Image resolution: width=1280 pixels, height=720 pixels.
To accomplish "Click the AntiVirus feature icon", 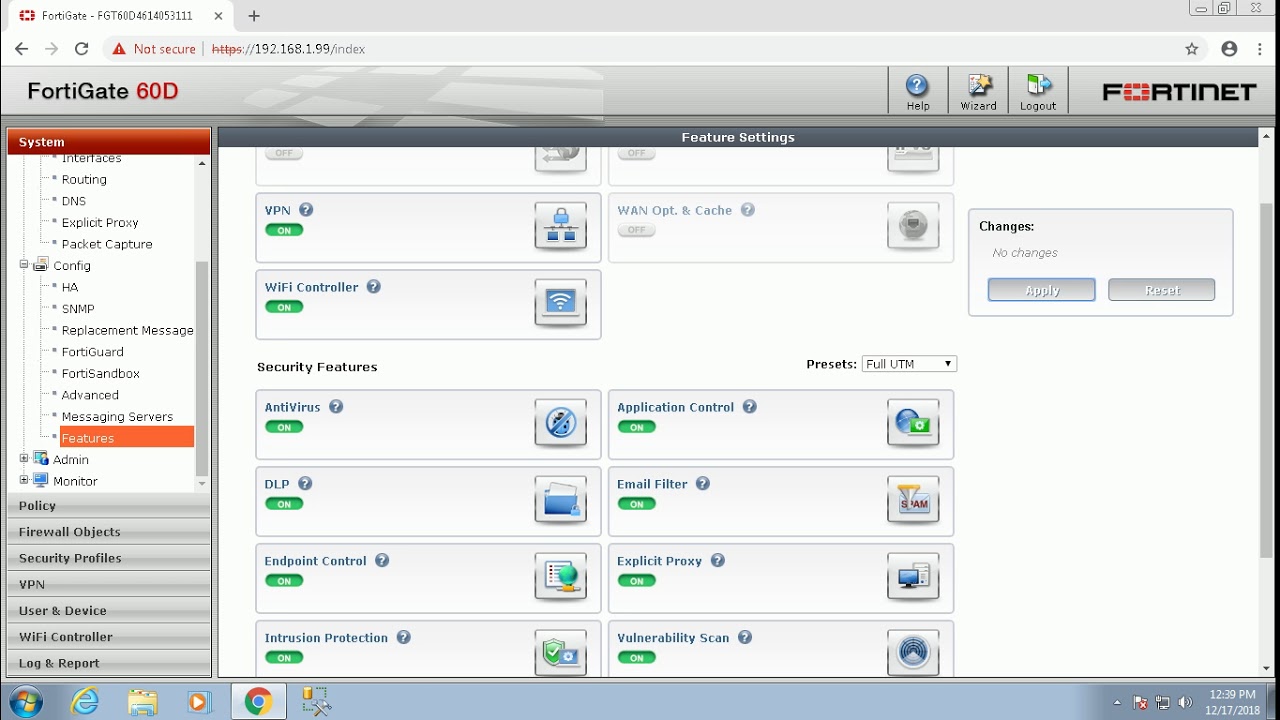I will [560, 423].
